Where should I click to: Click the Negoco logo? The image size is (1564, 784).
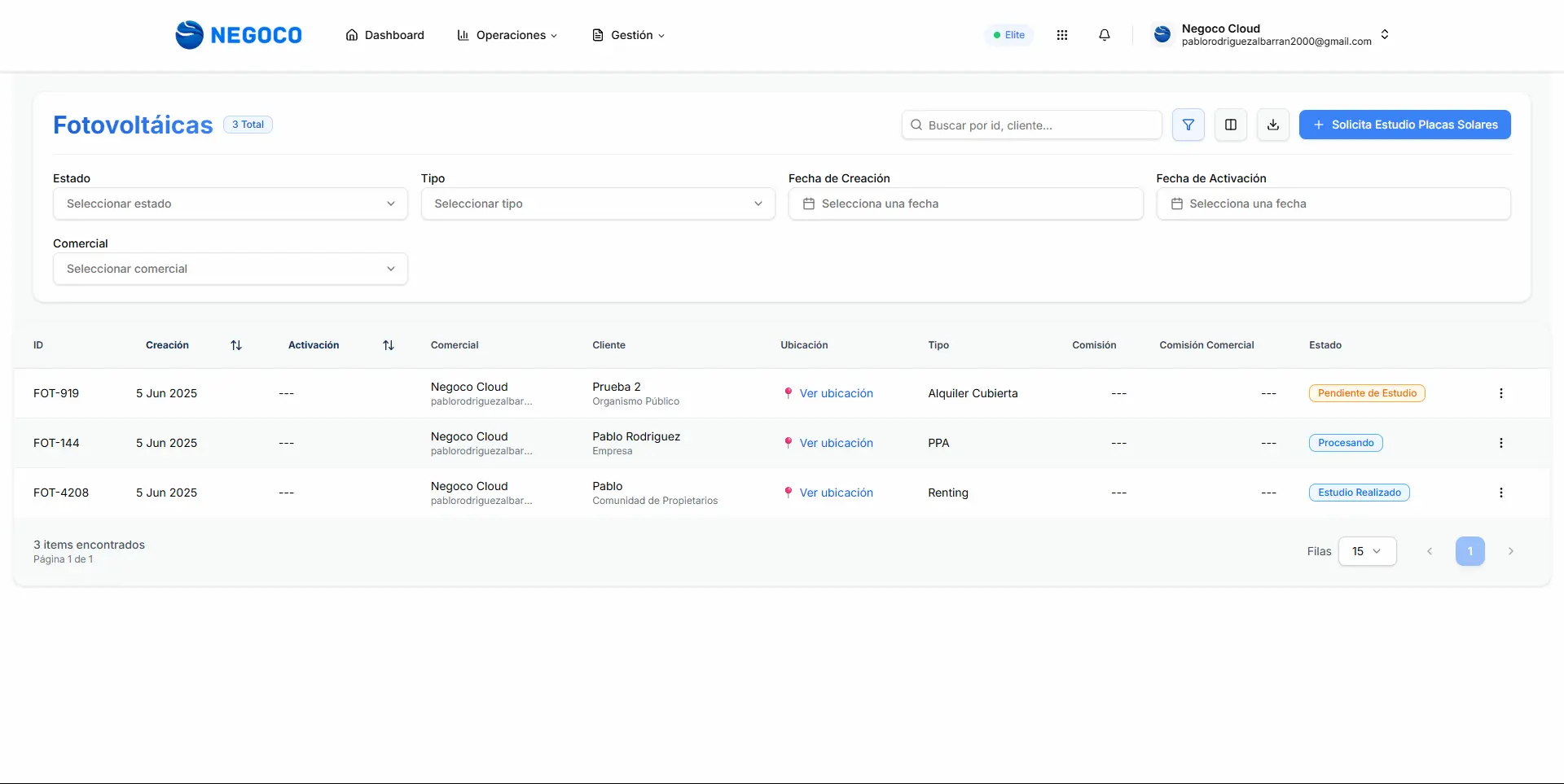(x=239, y=35)
